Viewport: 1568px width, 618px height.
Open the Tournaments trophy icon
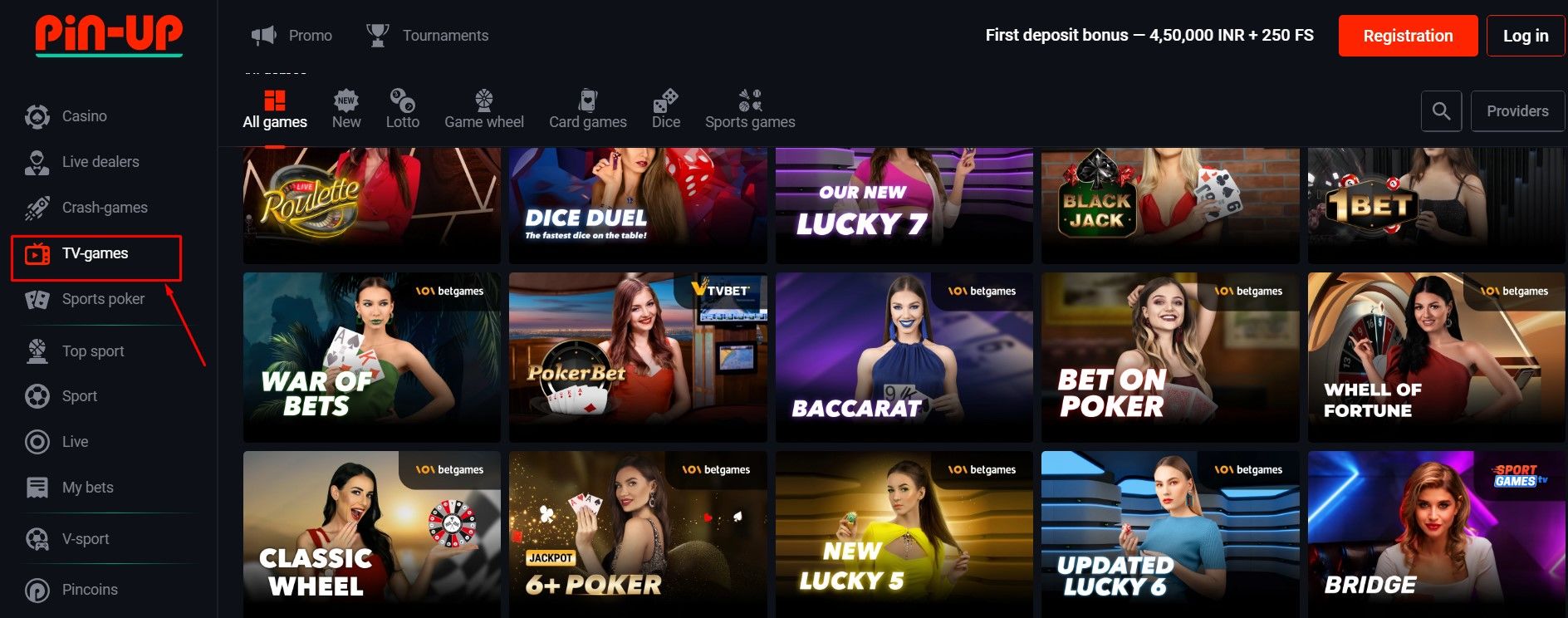(x=378, y=36)
